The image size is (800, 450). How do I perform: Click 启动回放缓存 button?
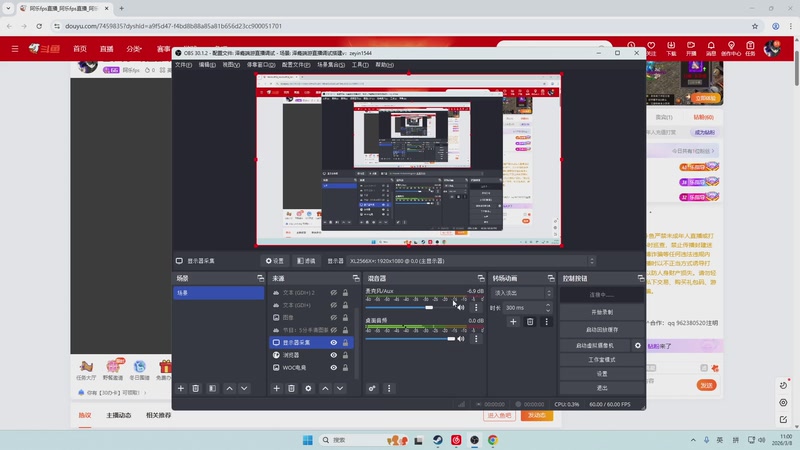tap(602, 330)
